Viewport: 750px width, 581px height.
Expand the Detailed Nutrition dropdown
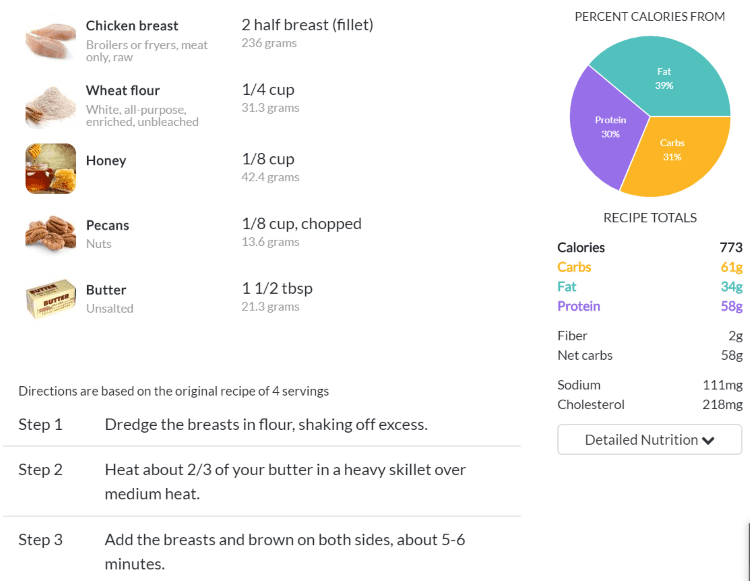(650, 439)
